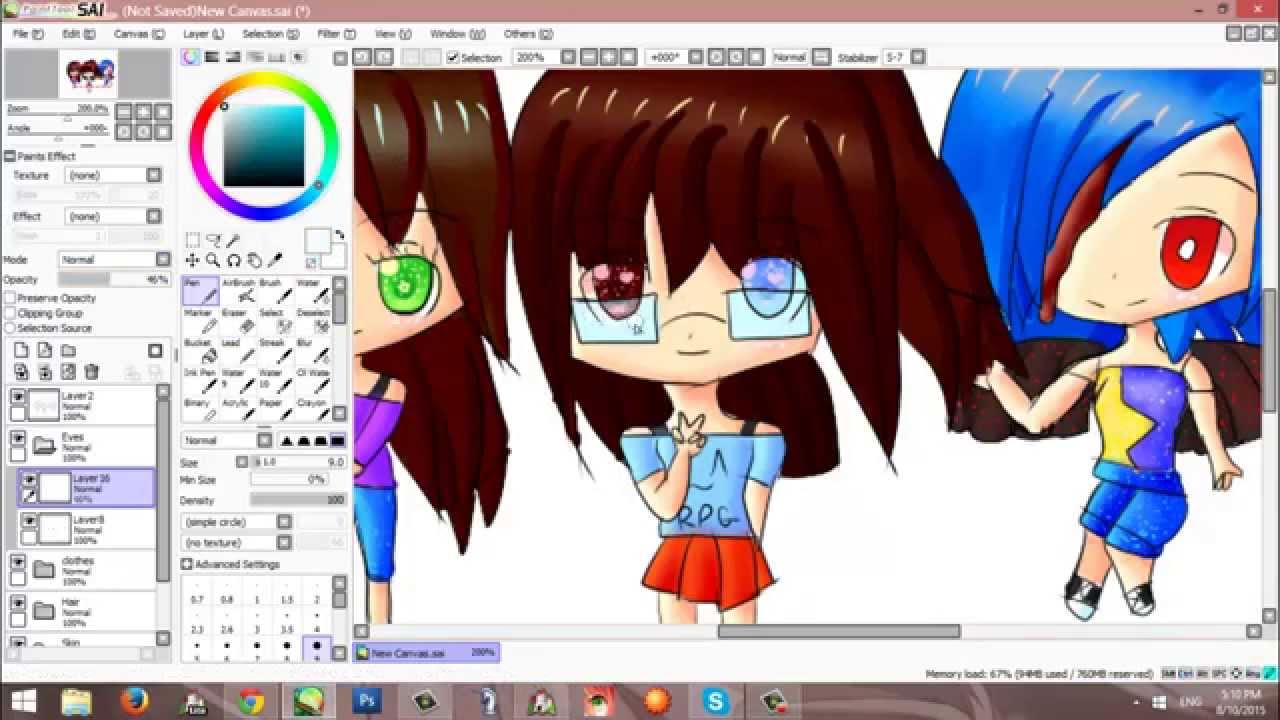Collapse the Paints Effect section
This screenshot has height=720, width=1280.
click(x=10, y=157)
